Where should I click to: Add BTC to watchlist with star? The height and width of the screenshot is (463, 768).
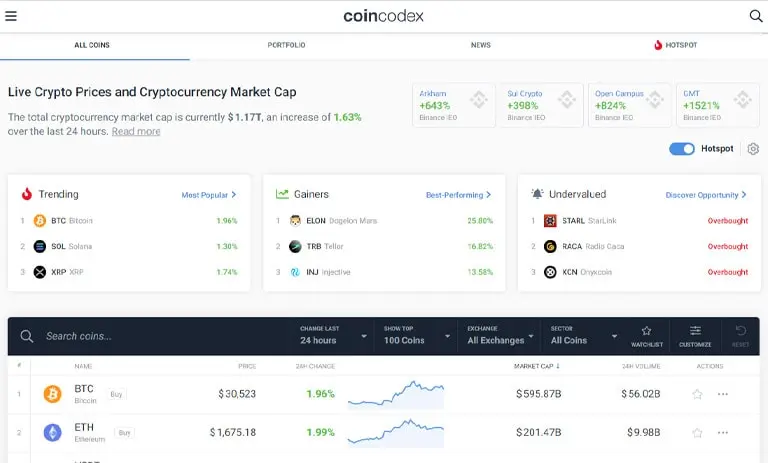coord(697,394)
